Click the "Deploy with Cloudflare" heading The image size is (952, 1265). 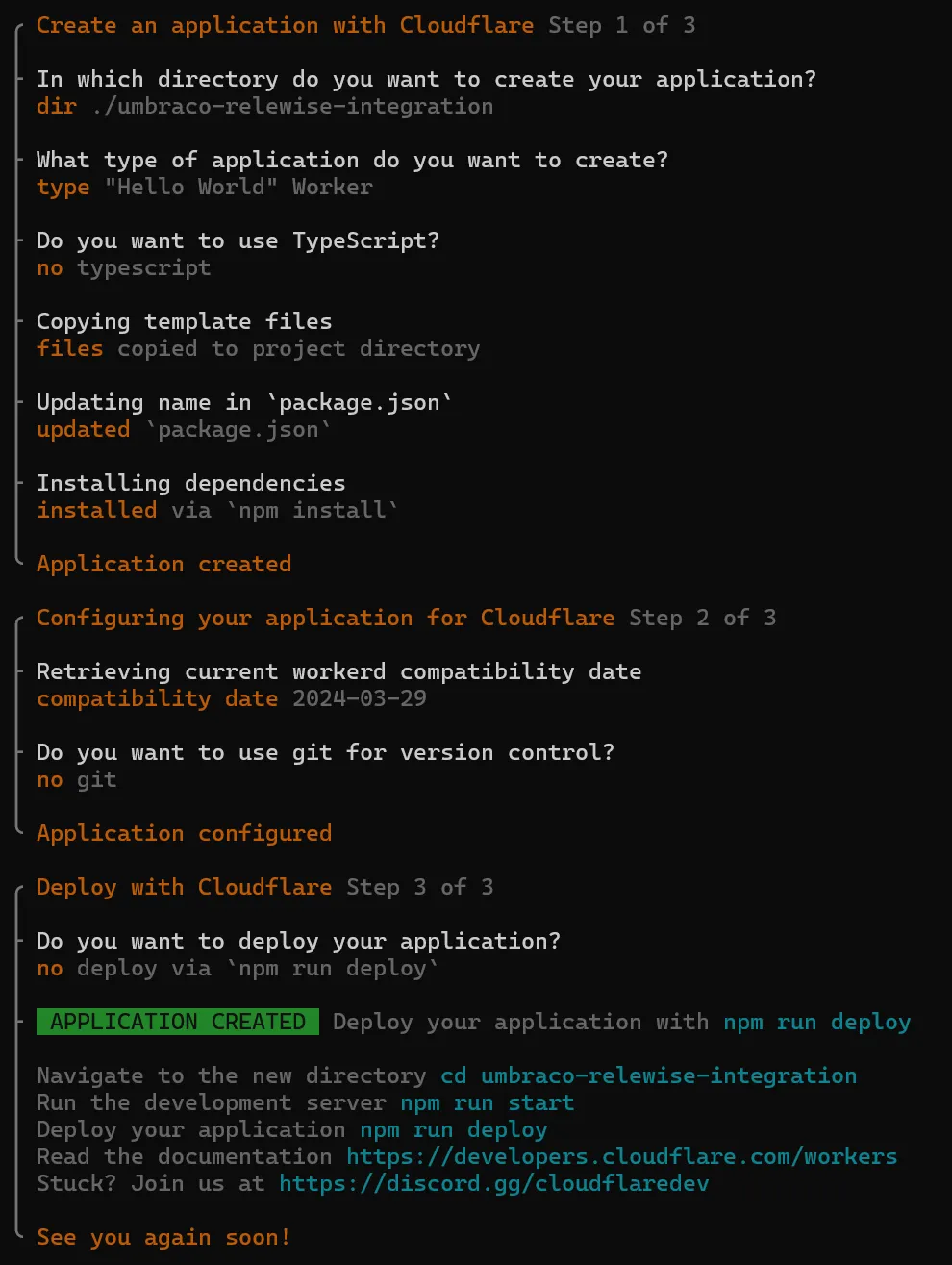184,887
